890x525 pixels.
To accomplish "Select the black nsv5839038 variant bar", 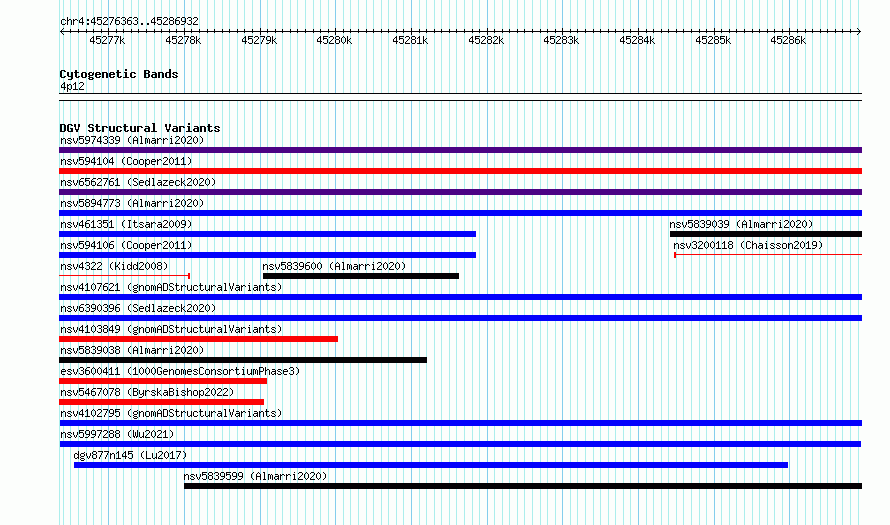I will pos(243,360).
